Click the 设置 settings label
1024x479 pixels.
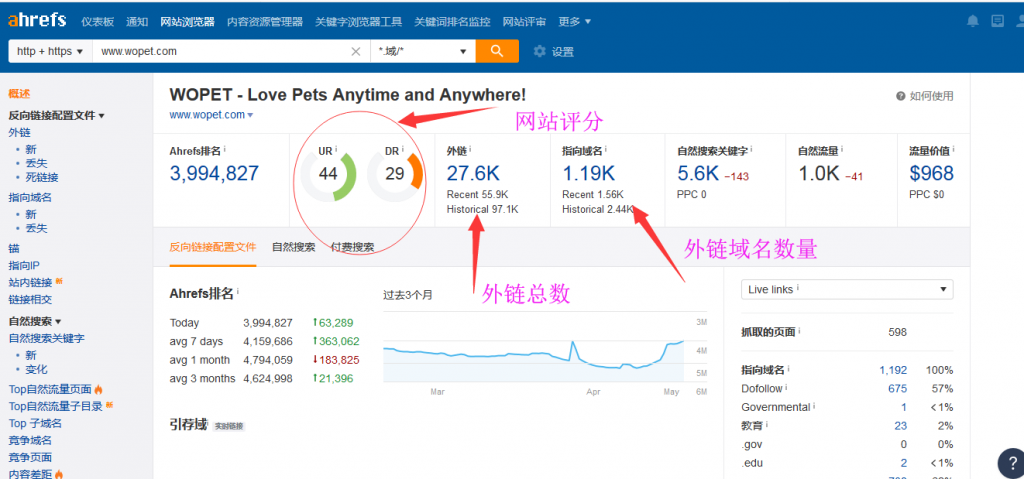pos(562,52)
